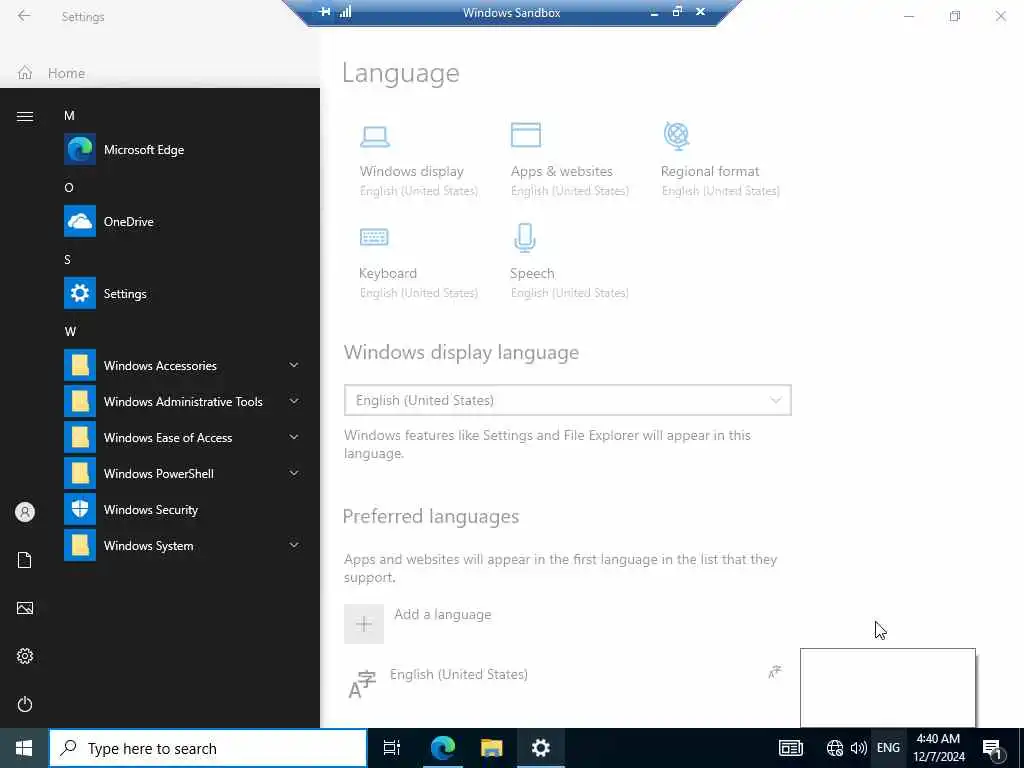This screenshot has height=768, width=1024.
Task: Jump to letter W section header
Action: 71,331
